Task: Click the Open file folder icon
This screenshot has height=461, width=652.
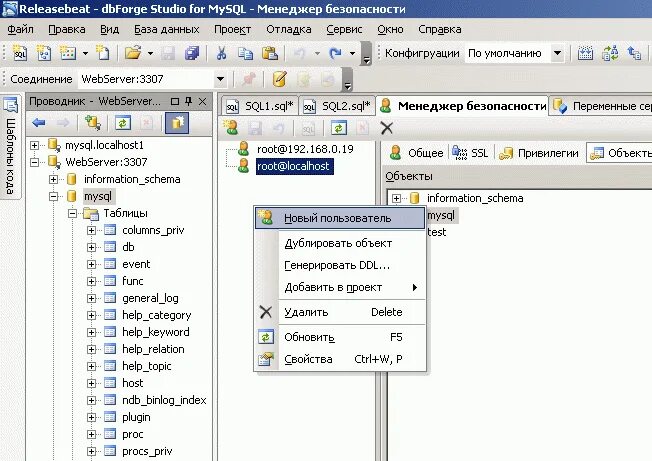Action: click(x=133, y=53)
